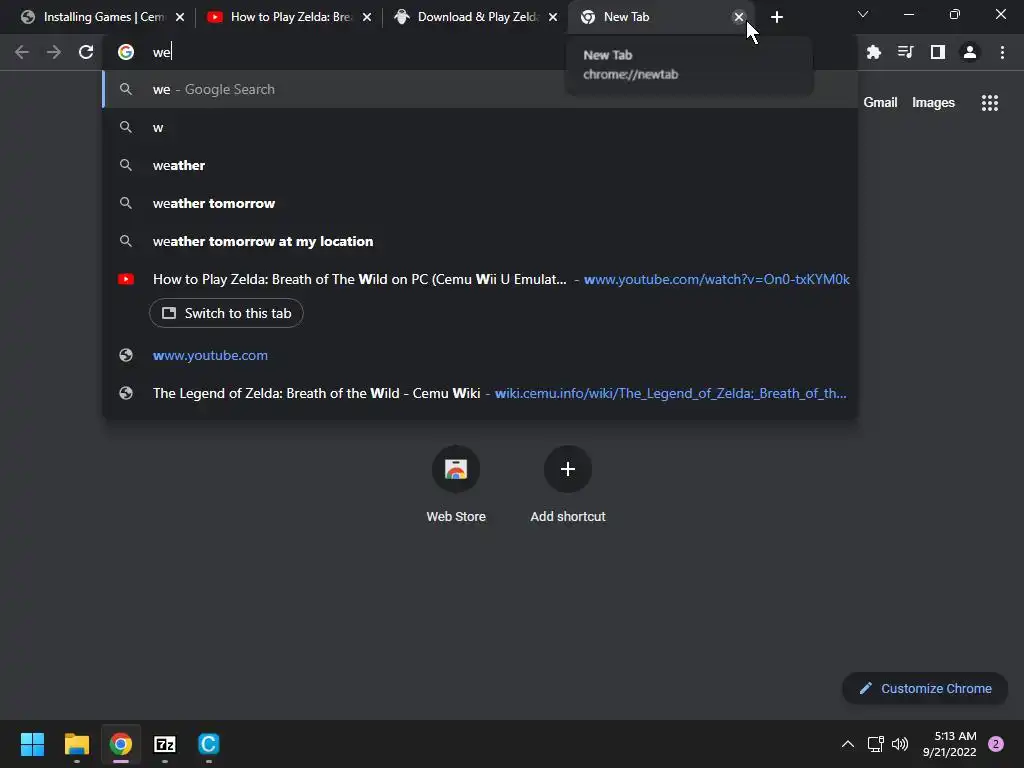Close the Download & Play Zelda tab
The height and width of the screenshot is (768, 1024).
pos(553,17)
